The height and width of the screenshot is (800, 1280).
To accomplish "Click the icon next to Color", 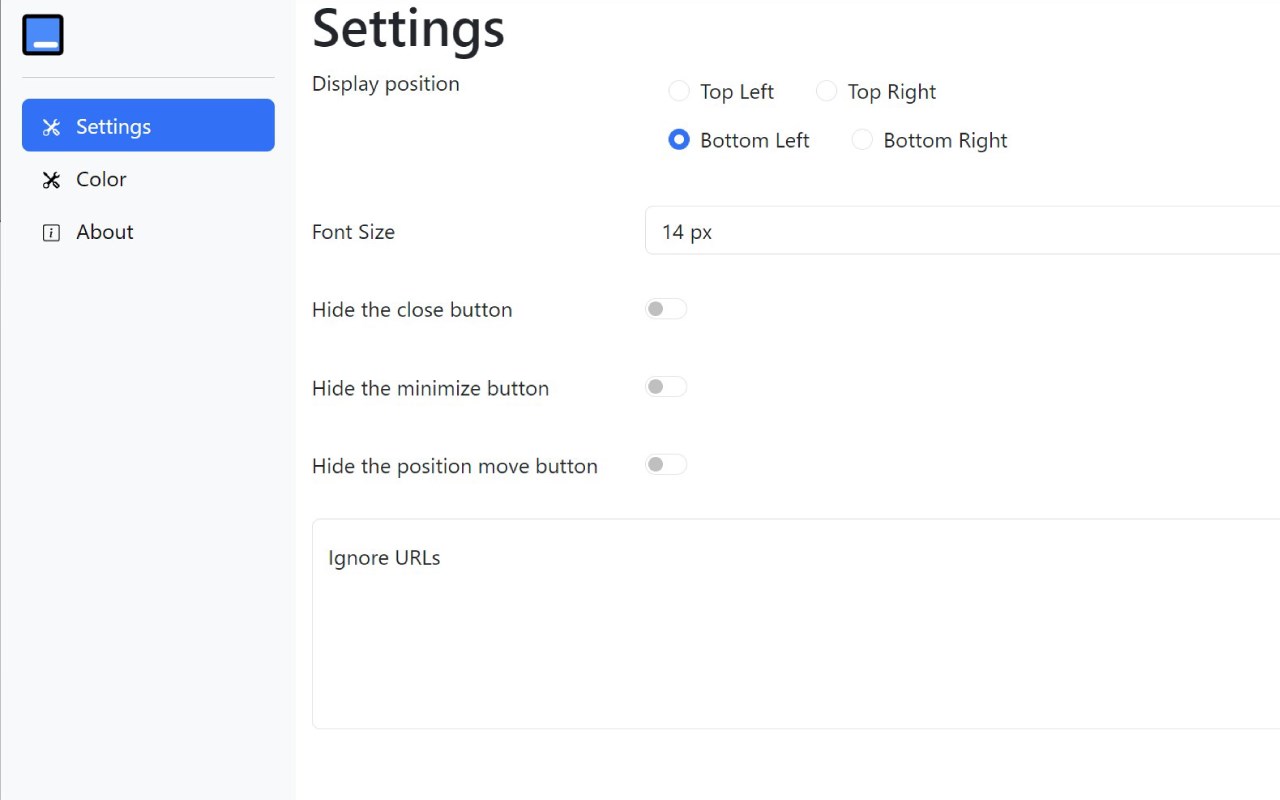I will pyautogui.click(x=51, y=180).
